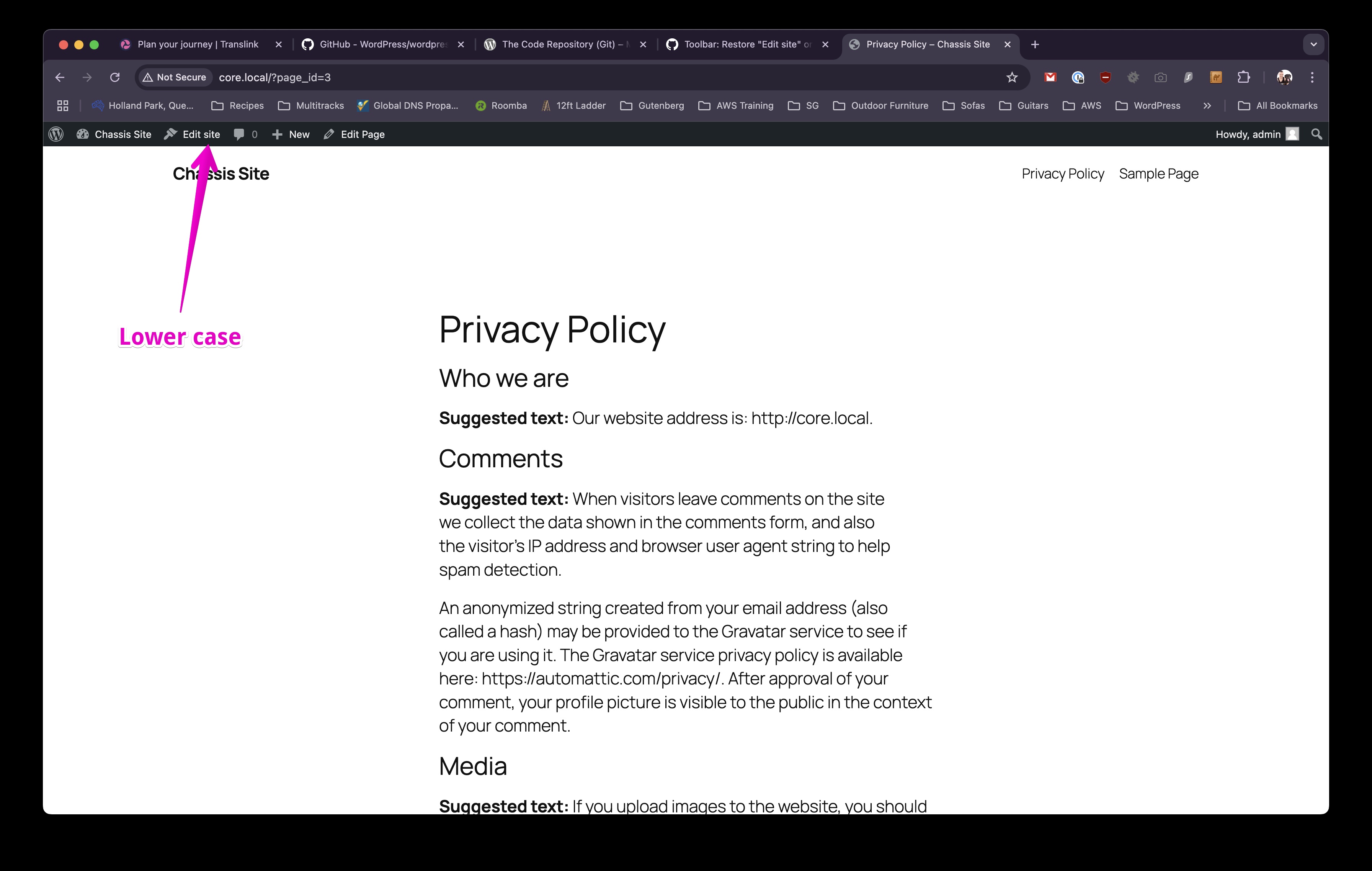
Task: Open the Global DNS Propa... bookmark
Action: (408, 105)
